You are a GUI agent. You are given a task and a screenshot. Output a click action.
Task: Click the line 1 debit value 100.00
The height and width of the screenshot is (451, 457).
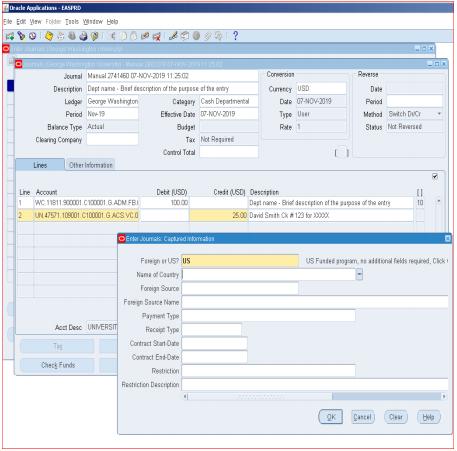pyautogui.click(x=165, y=203)
